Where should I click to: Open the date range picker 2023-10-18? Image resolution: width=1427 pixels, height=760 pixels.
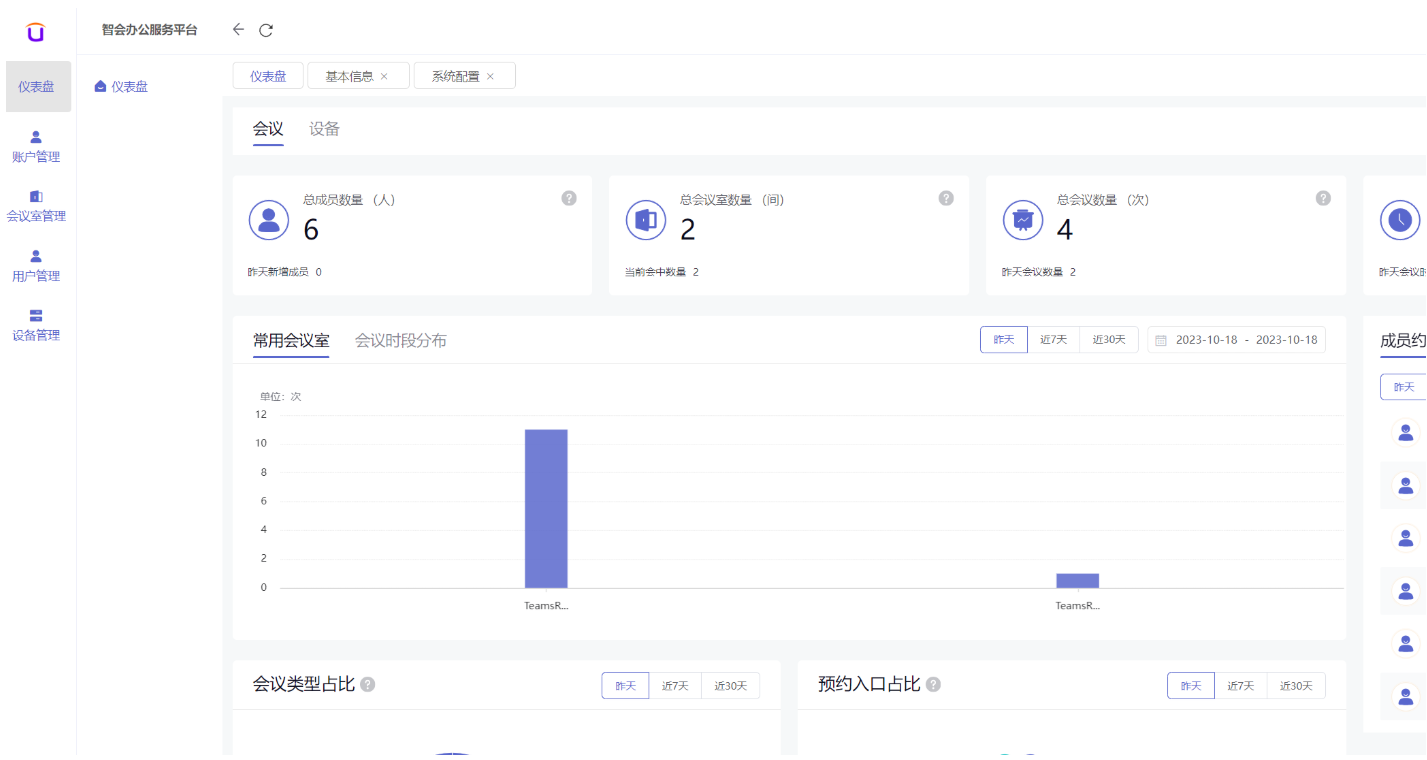point(1237,340)
